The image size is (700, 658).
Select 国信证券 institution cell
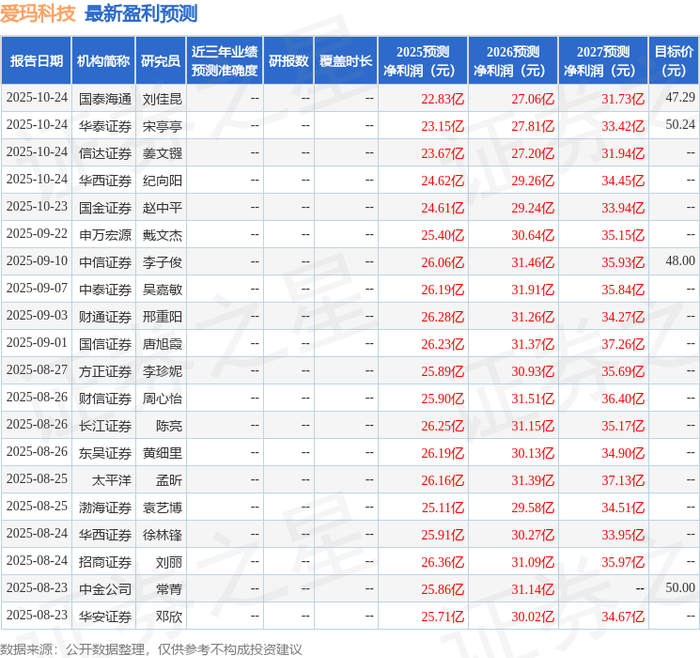pyautogui.click(x=105, y=344)
